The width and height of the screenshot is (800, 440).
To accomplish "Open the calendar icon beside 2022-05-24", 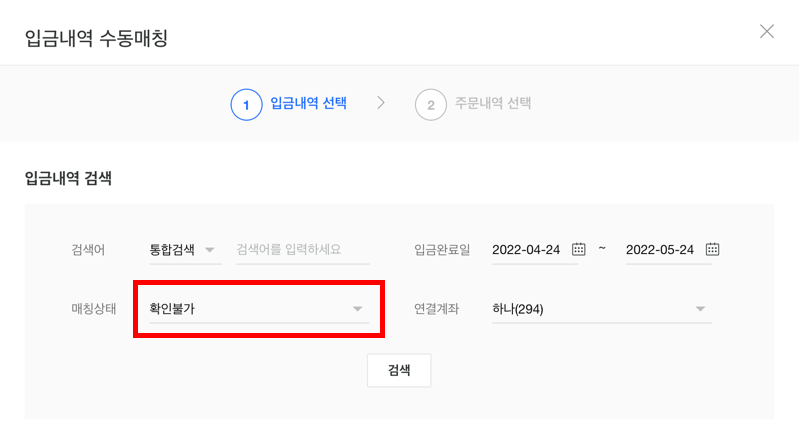I will pos(712,249).
